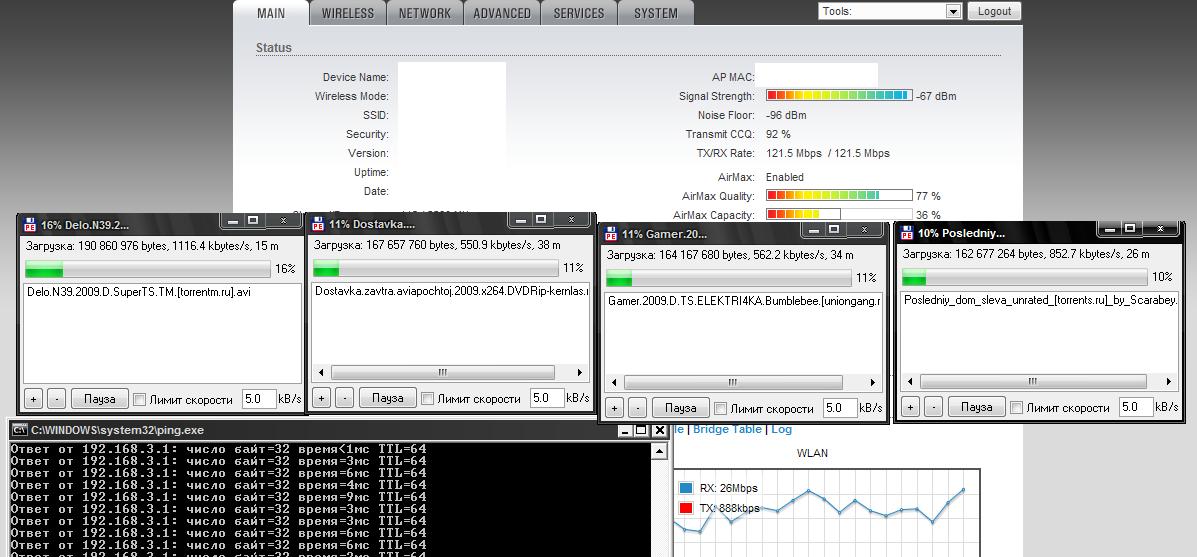The height and width of the screenshot is (557, 1197).
Task: Click the plus button in Dostavka download window
Action: tap(321, 398)
